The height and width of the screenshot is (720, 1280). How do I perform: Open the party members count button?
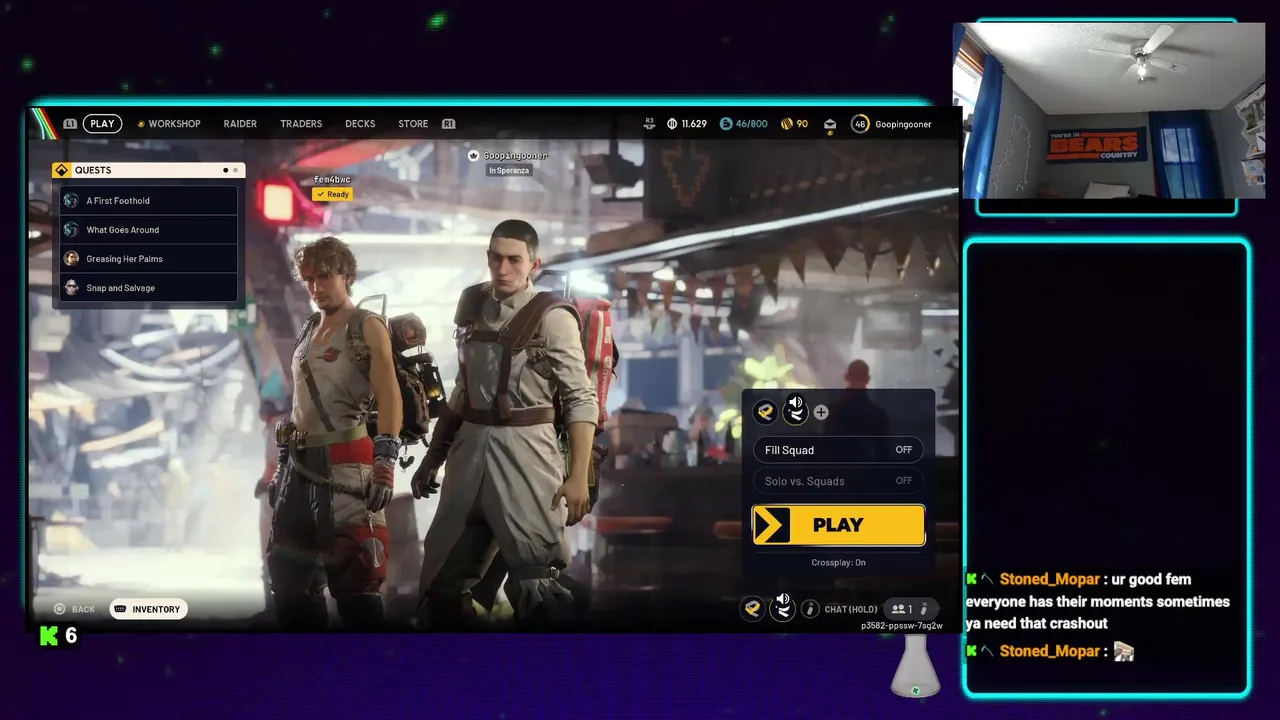click(x=911, y=609)
